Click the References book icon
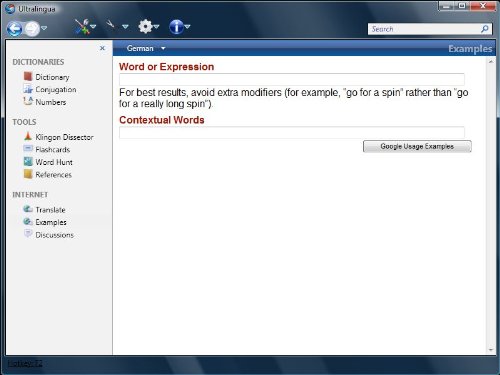The image size is (500, 375). [x=28, y=174]
